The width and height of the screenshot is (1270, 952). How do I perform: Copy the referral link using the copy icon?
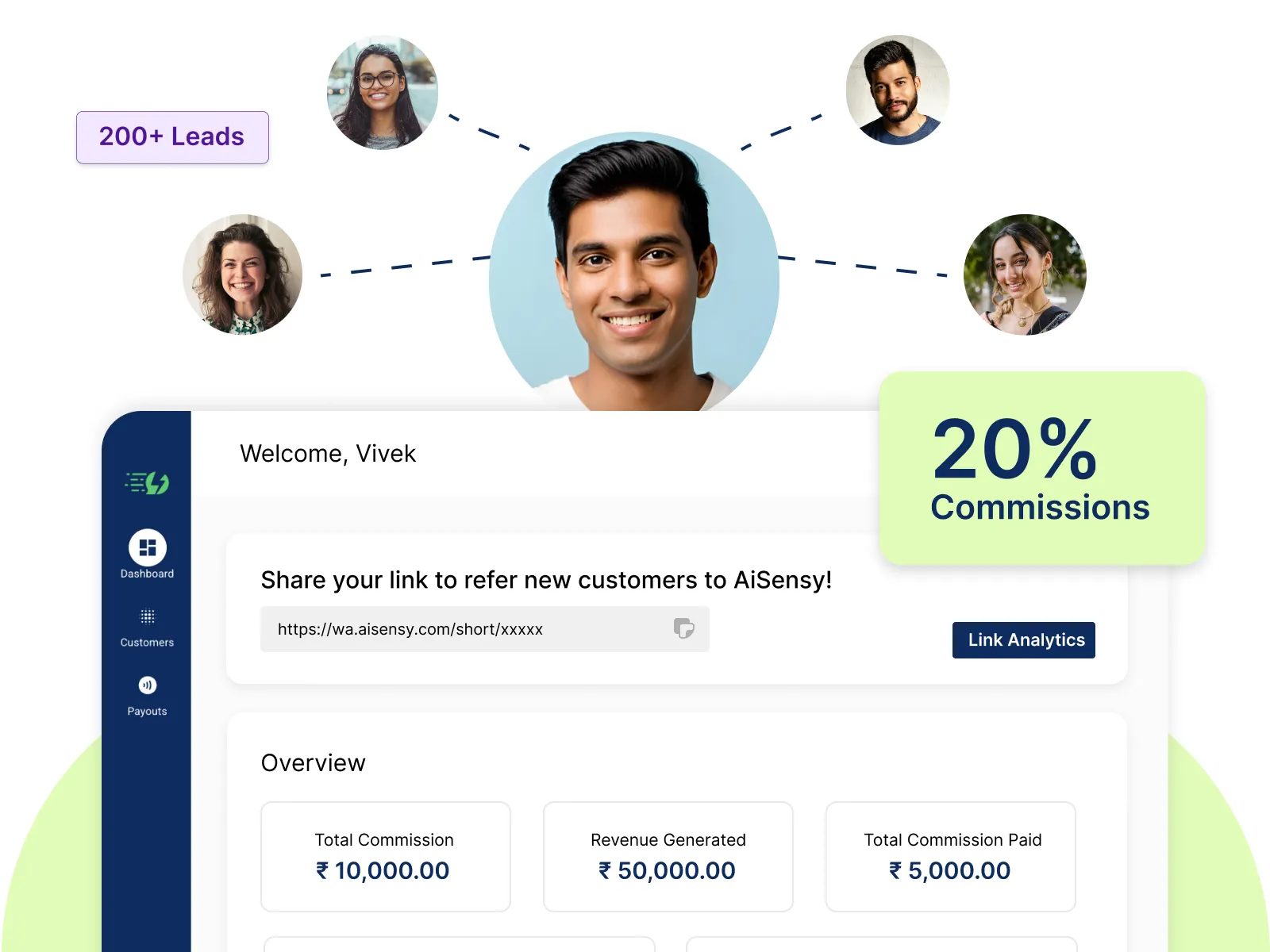pyautogui.click(x=683, y=628)
